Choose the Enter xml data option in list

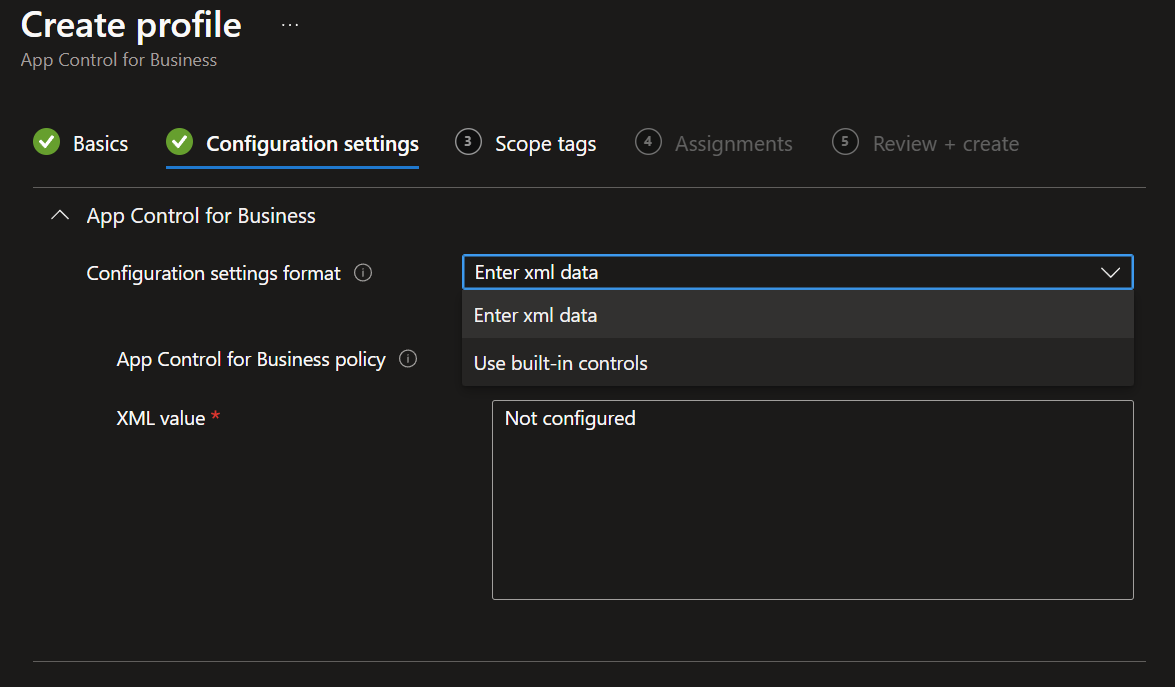797,315
